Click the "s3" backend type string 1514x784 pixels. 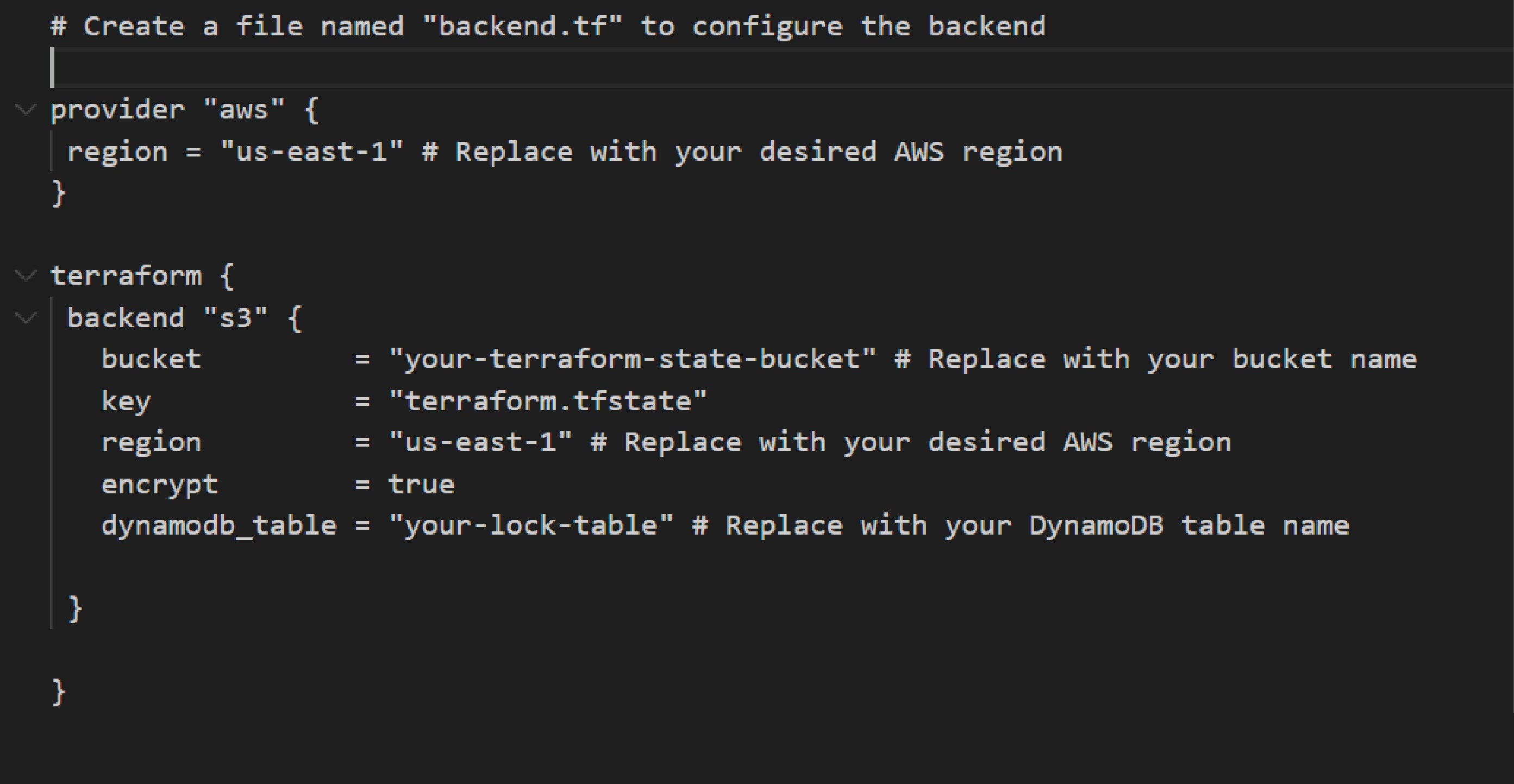[x=235, y=318]
